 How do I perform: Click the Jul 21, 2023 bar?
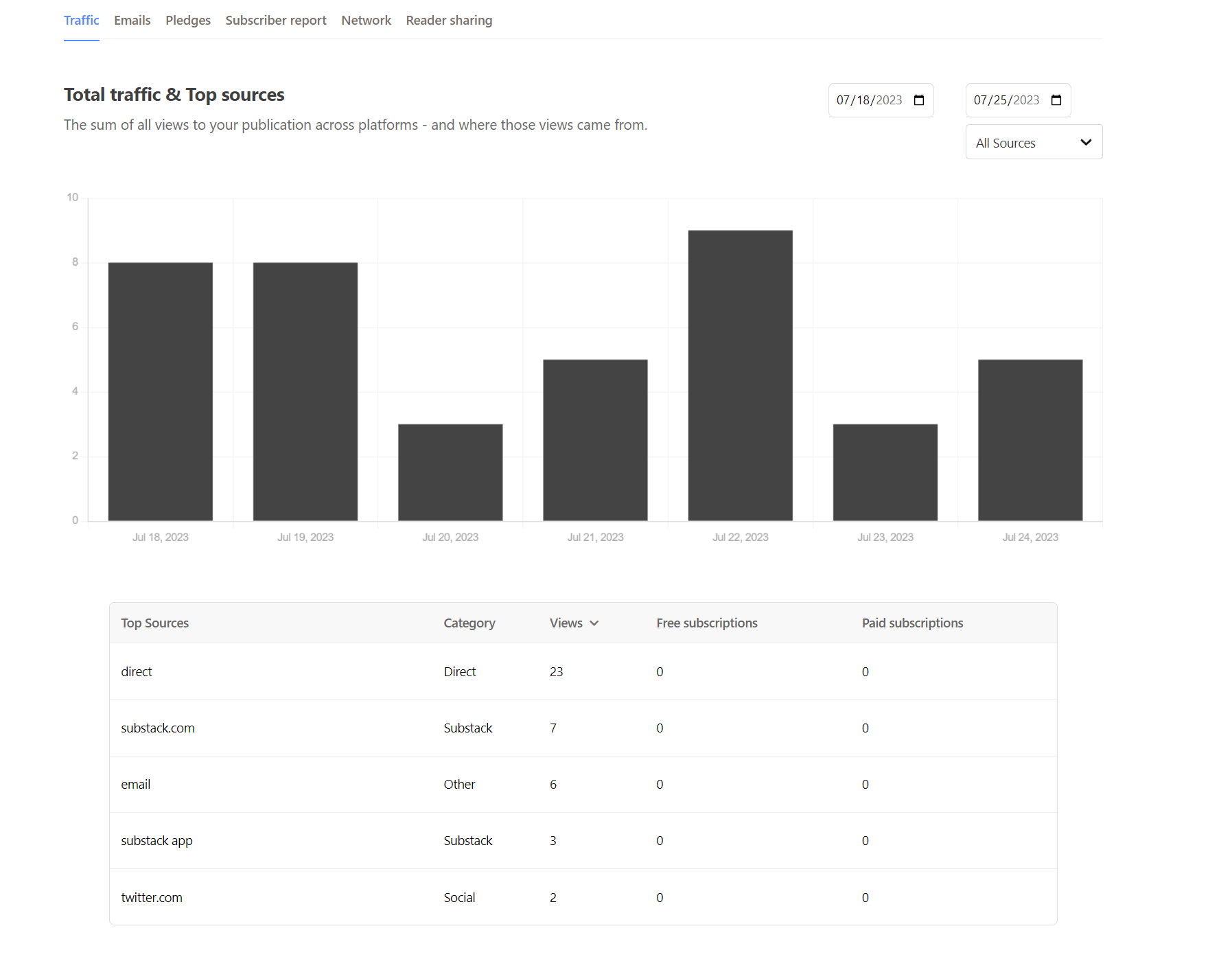(595, 440)
